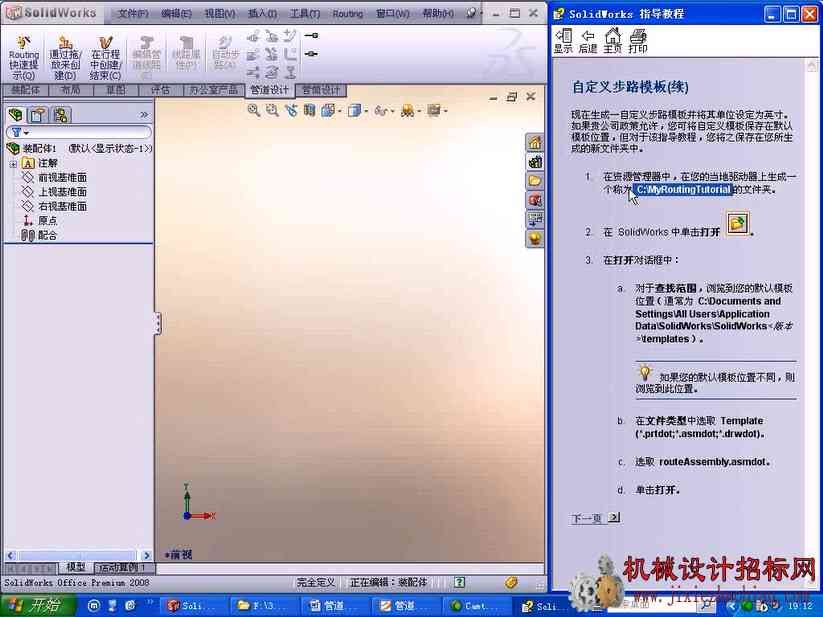Toggle Show/Hide tutorial contents pane
The height and width of the screenshot is (617, 823).
click(x=563, y=41)
